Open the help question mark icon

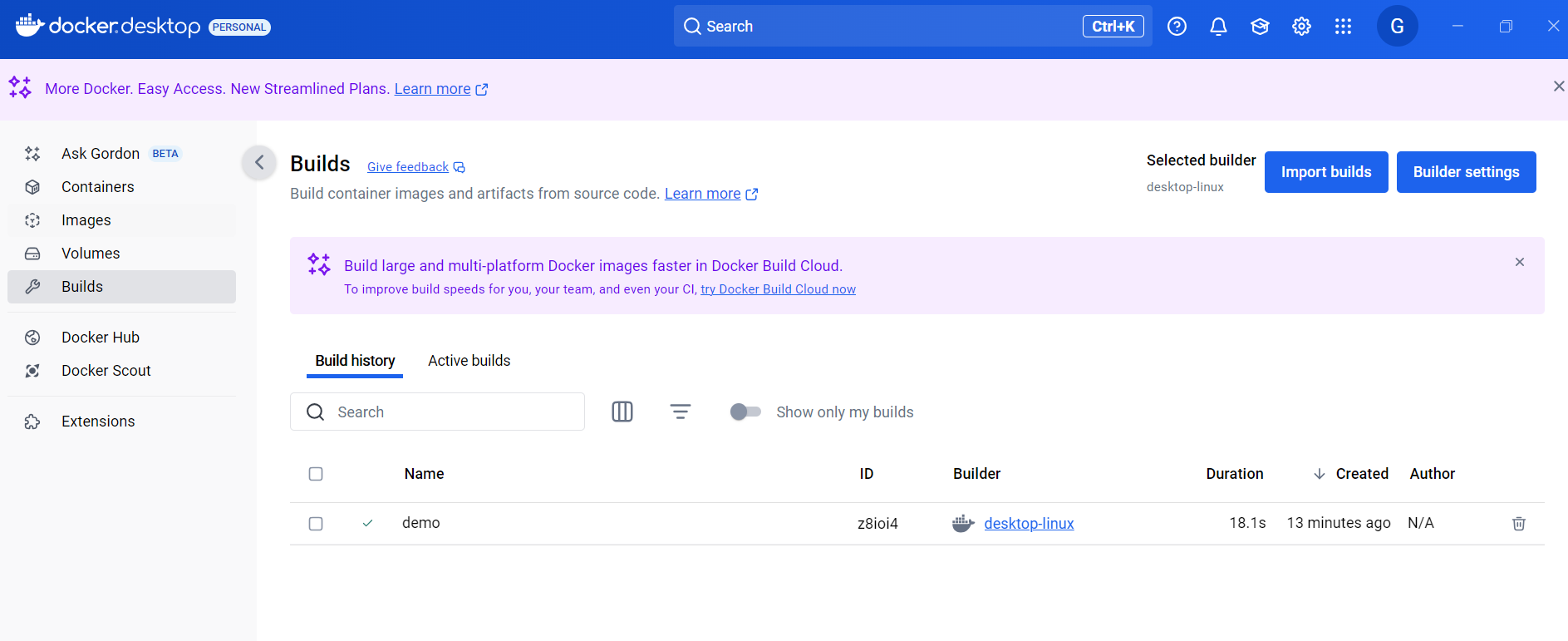tap(1177, 27)
